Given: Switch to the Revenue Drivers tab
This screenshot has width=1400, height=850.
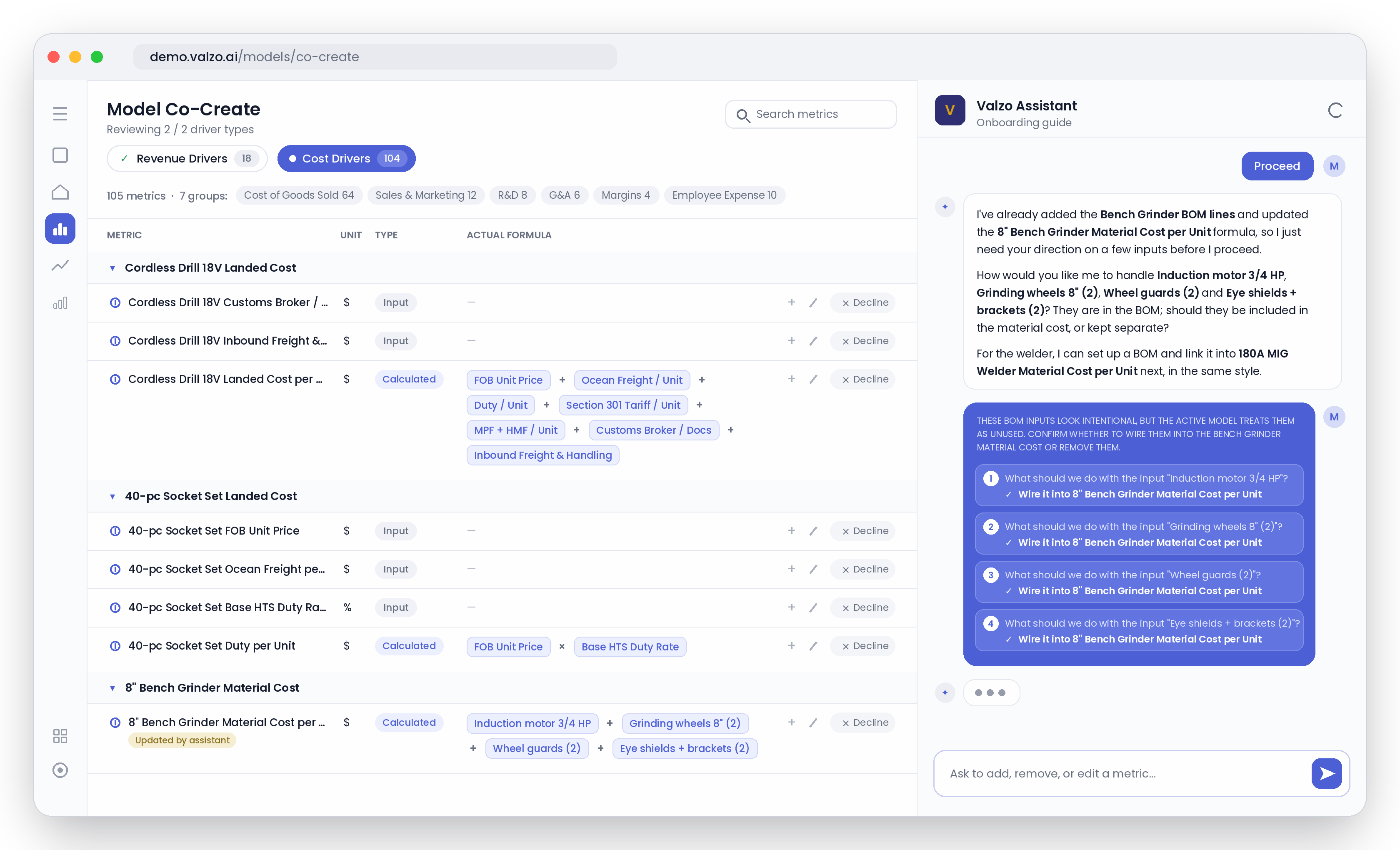Looking at the screenshot, I should click(187, 158).
